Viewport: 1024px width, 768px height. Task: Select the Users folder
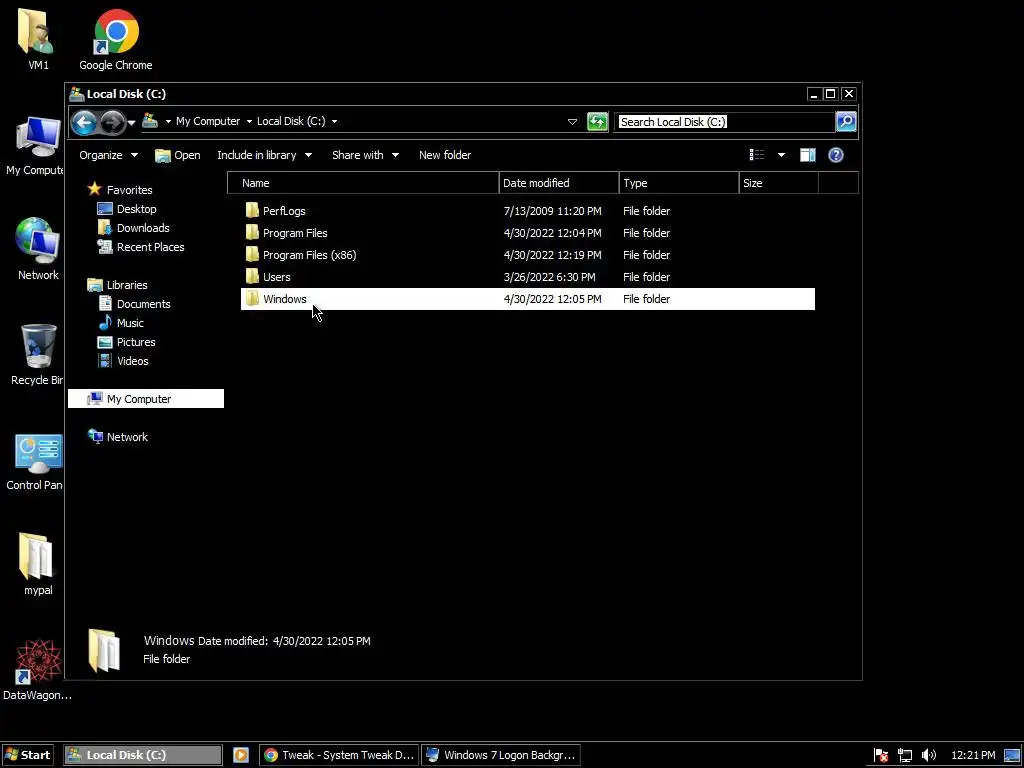(276, 277)
